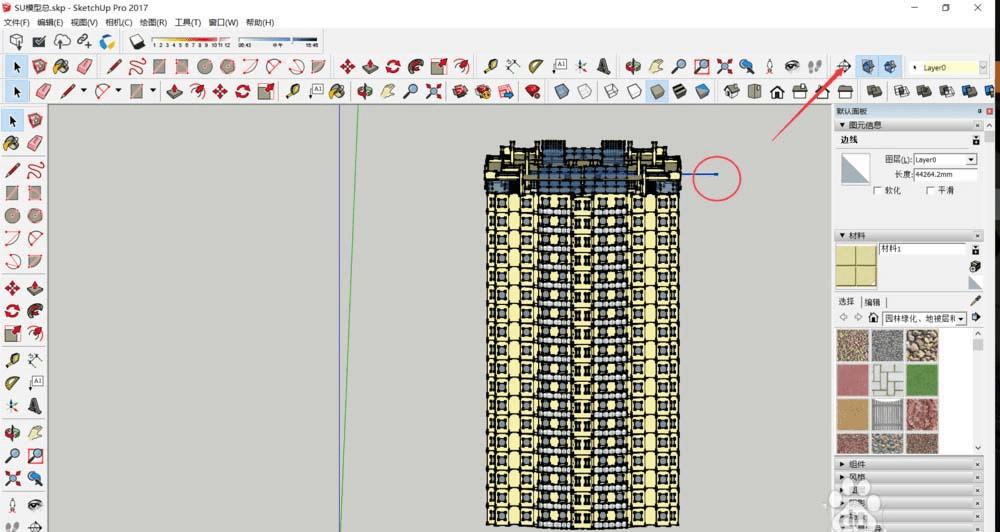Open the 相机(C) menu

[119, 22]
